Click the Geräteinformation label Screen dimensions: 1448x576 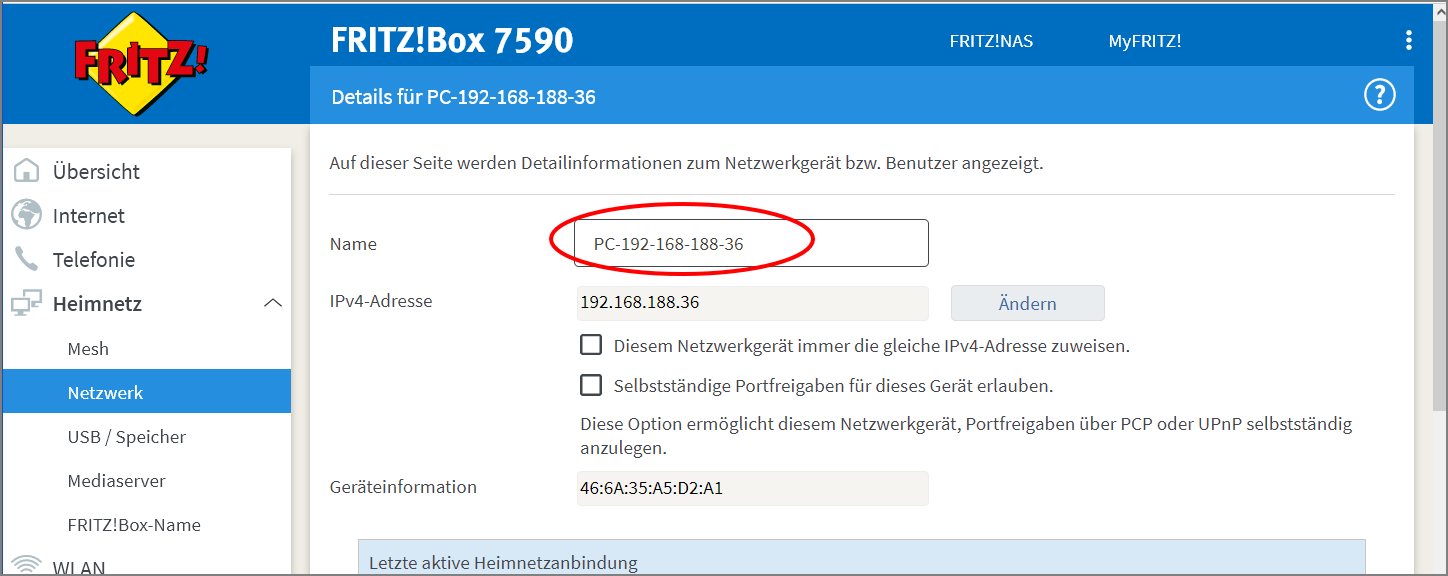pyautogui.click(x=403, y=487)
